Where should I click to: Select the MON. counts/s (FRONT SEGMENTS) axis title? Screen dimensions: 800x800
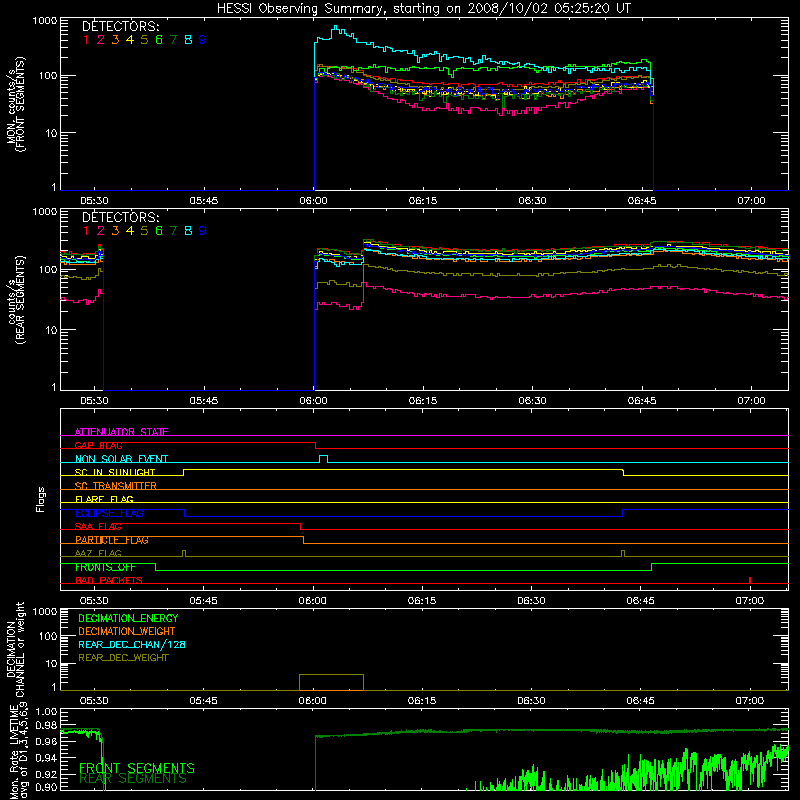tap(15, 104)
